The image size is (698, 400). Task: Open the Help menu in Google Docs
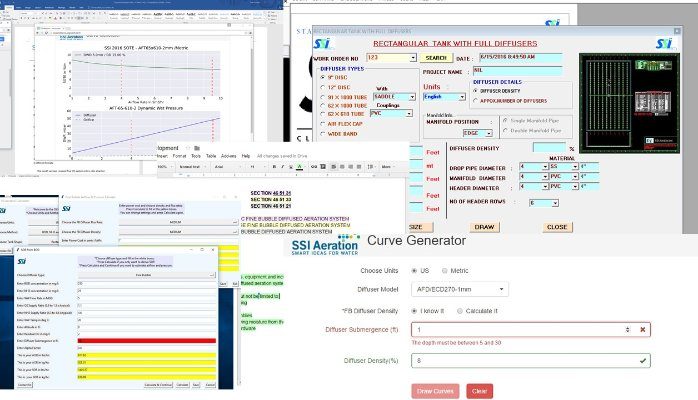(246, 156)
